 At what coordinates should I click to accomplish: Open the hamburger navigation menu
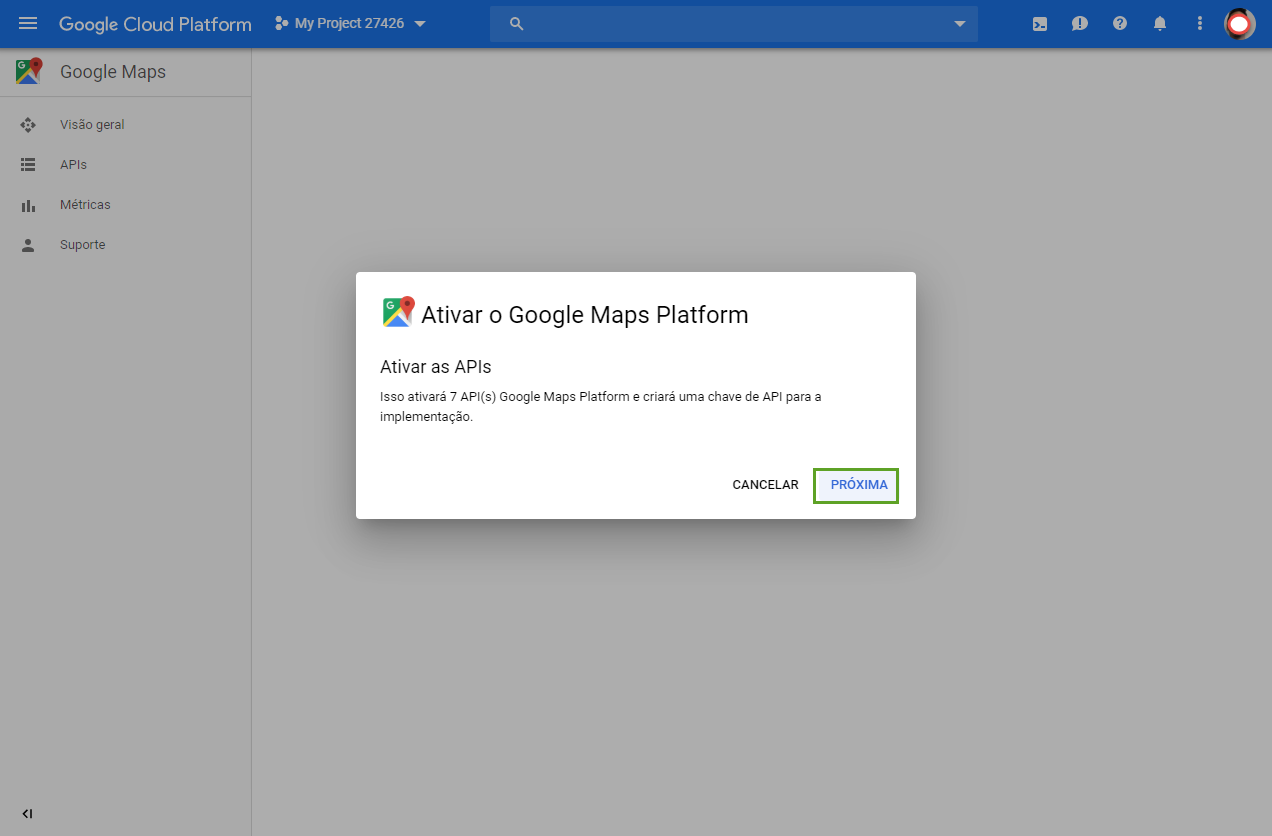coord(28,23)
